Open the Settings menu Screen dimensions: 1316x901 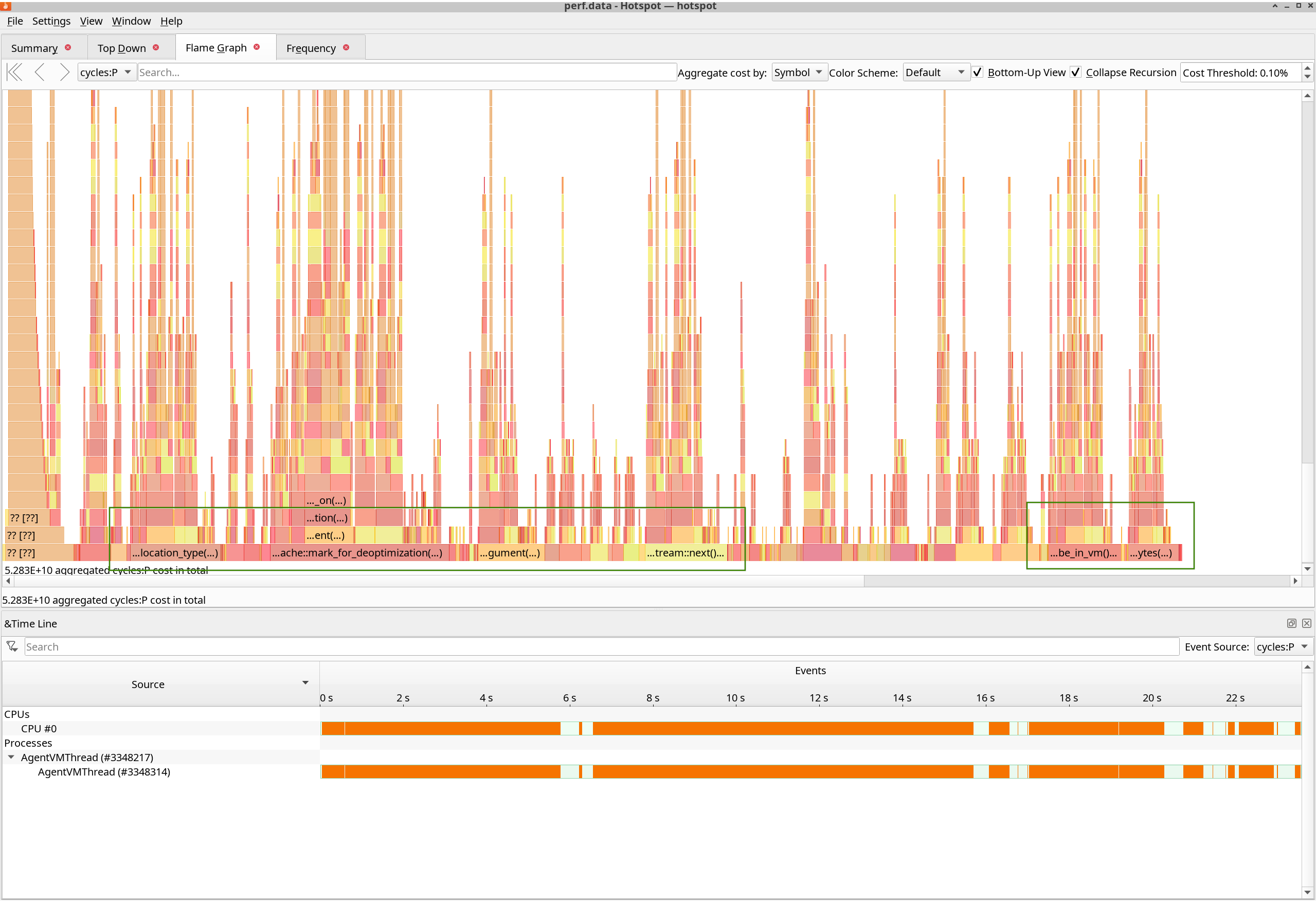(x=51, y=21)
